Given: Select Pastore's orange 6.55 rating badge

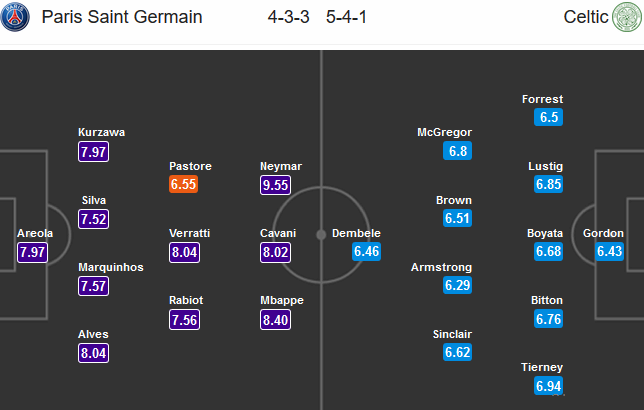Looking at the screenshot, I should (183, 184).
